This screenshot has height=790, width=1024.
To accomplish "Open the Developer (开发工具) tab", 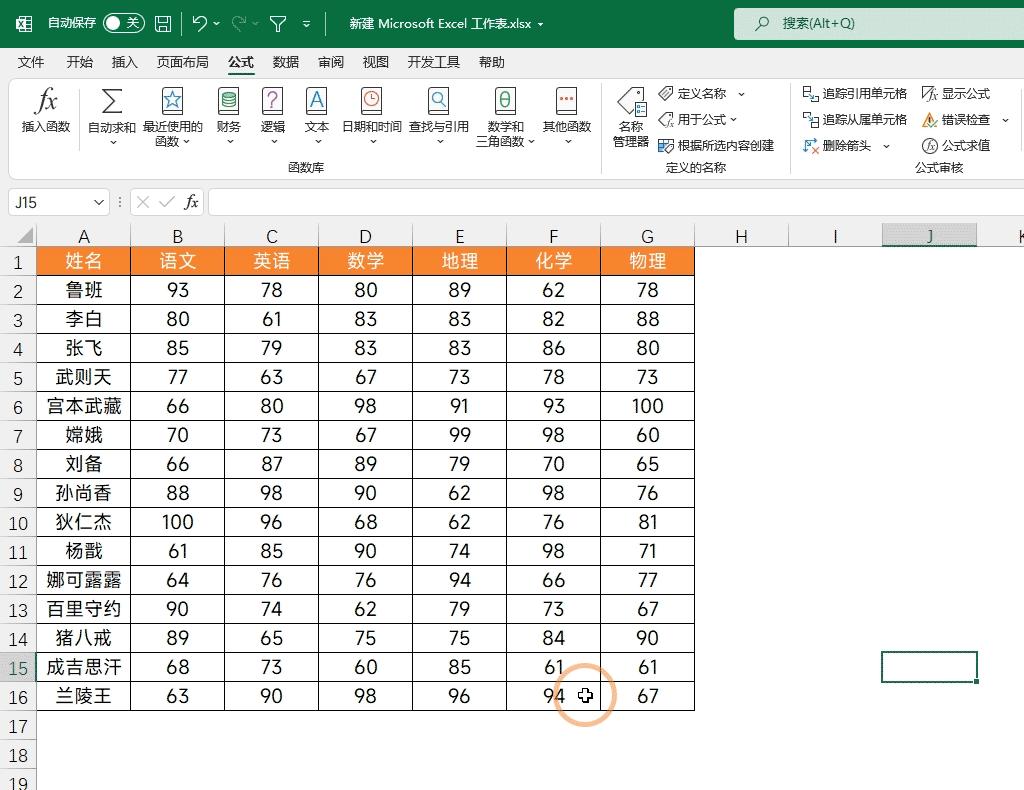I will [433, 62].
